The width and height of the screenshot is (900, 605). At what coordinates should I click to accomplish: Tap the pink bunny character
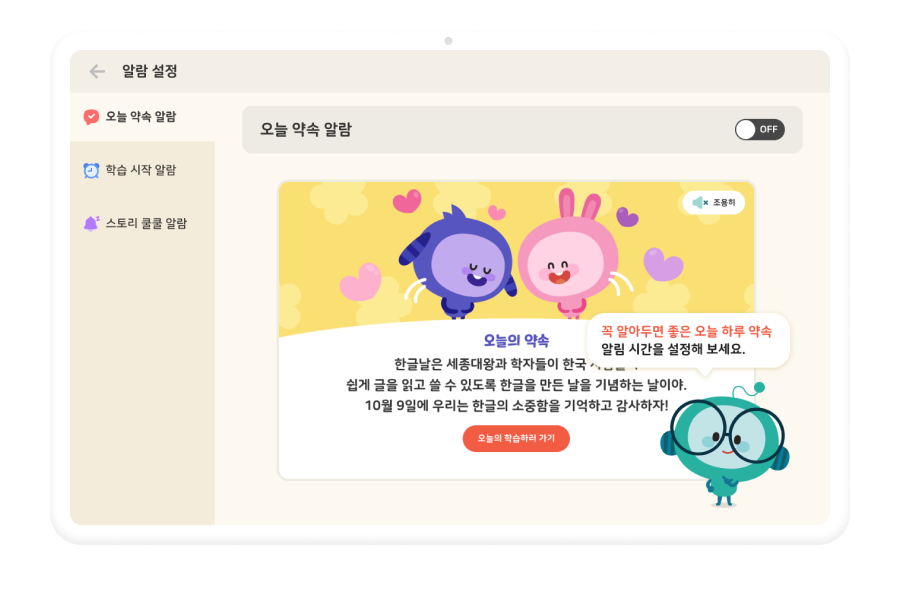567,255
